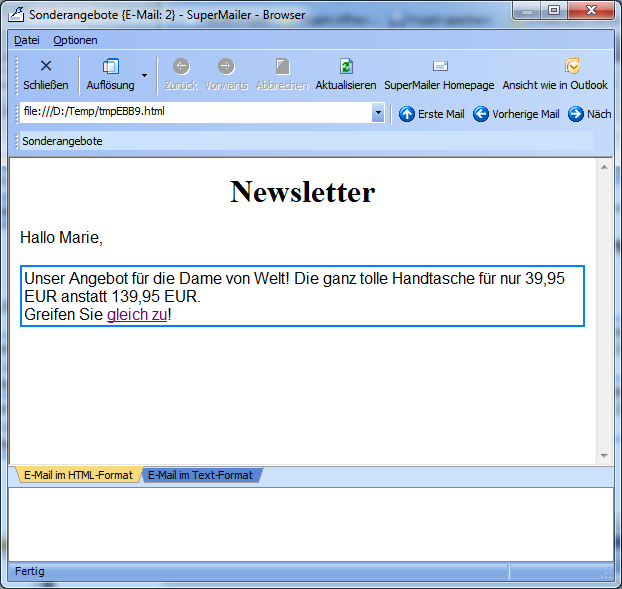Open SuperMailer Homepage via envelope icon

coord(440,66)
